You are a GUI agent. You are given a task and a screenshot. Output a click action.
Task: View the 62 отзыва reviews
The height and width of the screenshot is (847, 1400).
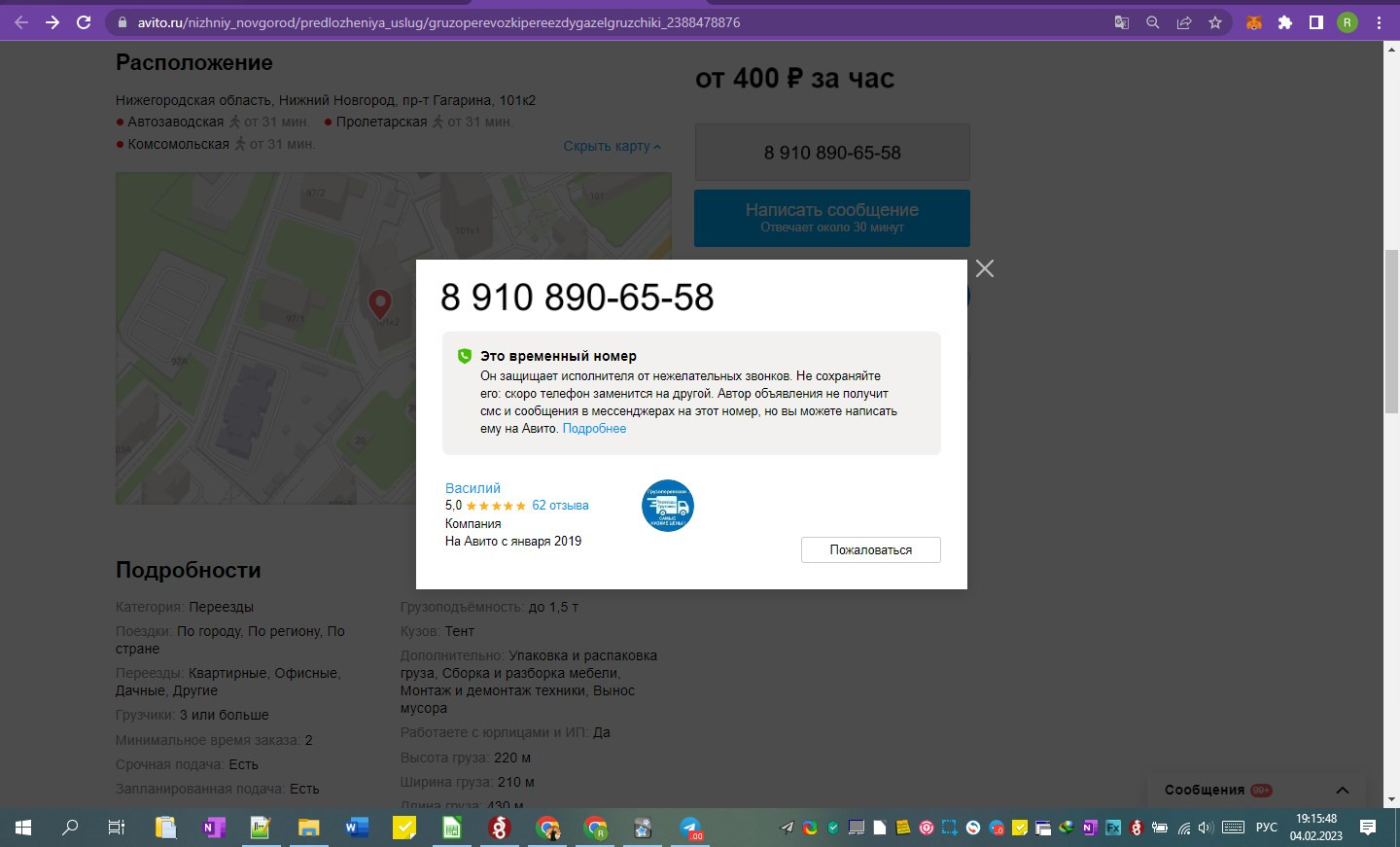coord(560,506)
